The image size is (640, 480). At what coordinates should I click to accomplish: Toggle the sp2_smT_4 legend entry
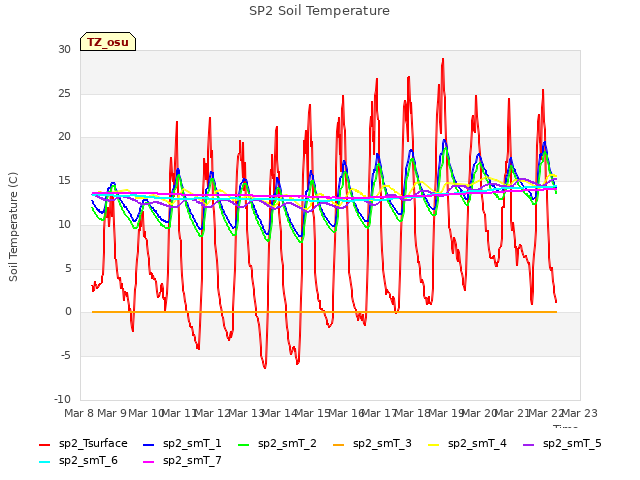point(467,443)
